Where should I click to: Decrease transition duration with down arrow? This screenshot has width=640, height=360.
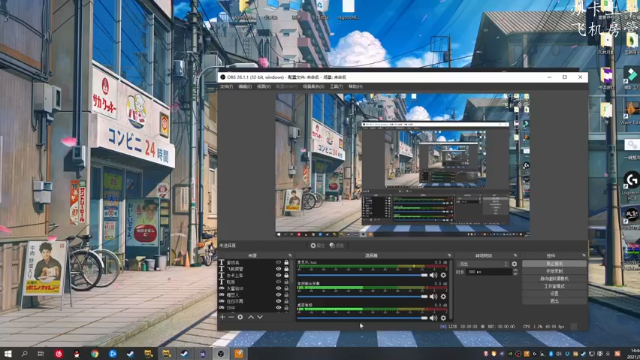[x=515, y=273]
